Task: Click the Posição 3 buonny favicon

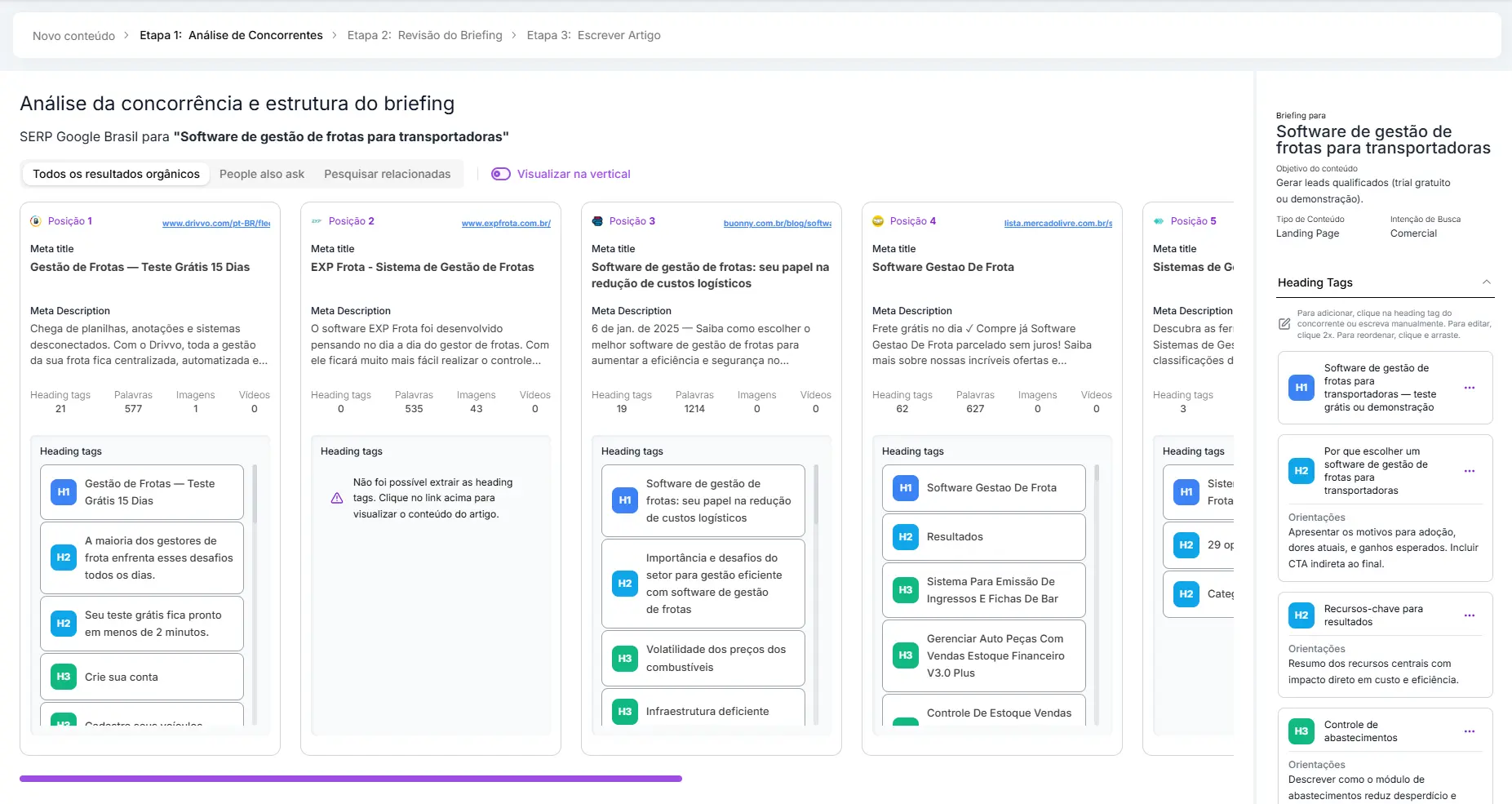Action: click(x=597, y=221)
